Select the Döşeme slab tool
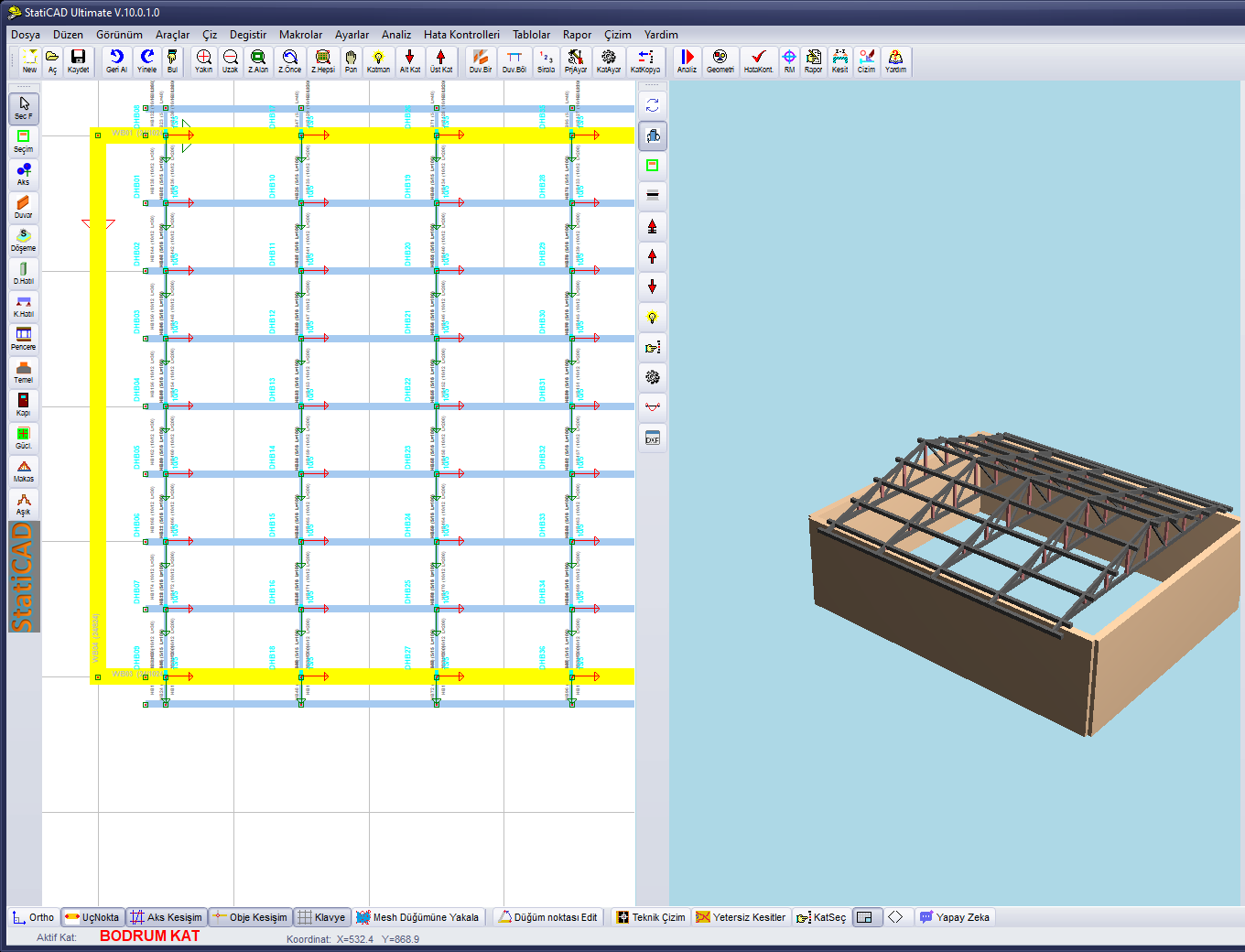Screen dimensions: 1245x952 (24, 240)
